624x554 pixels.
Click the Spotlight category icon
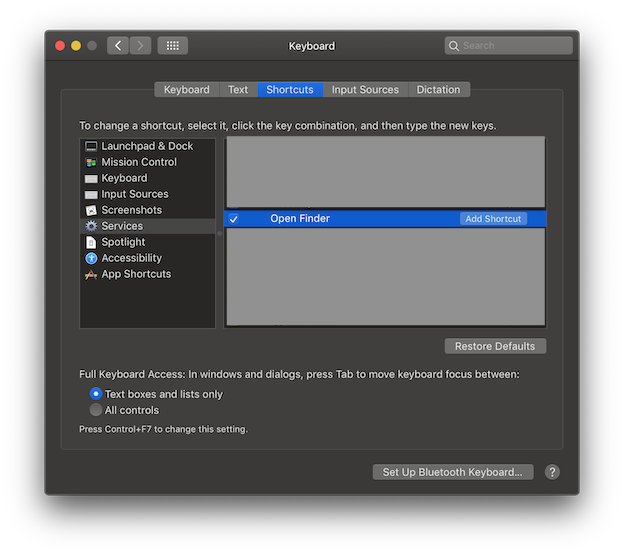[x=91, y=242]
